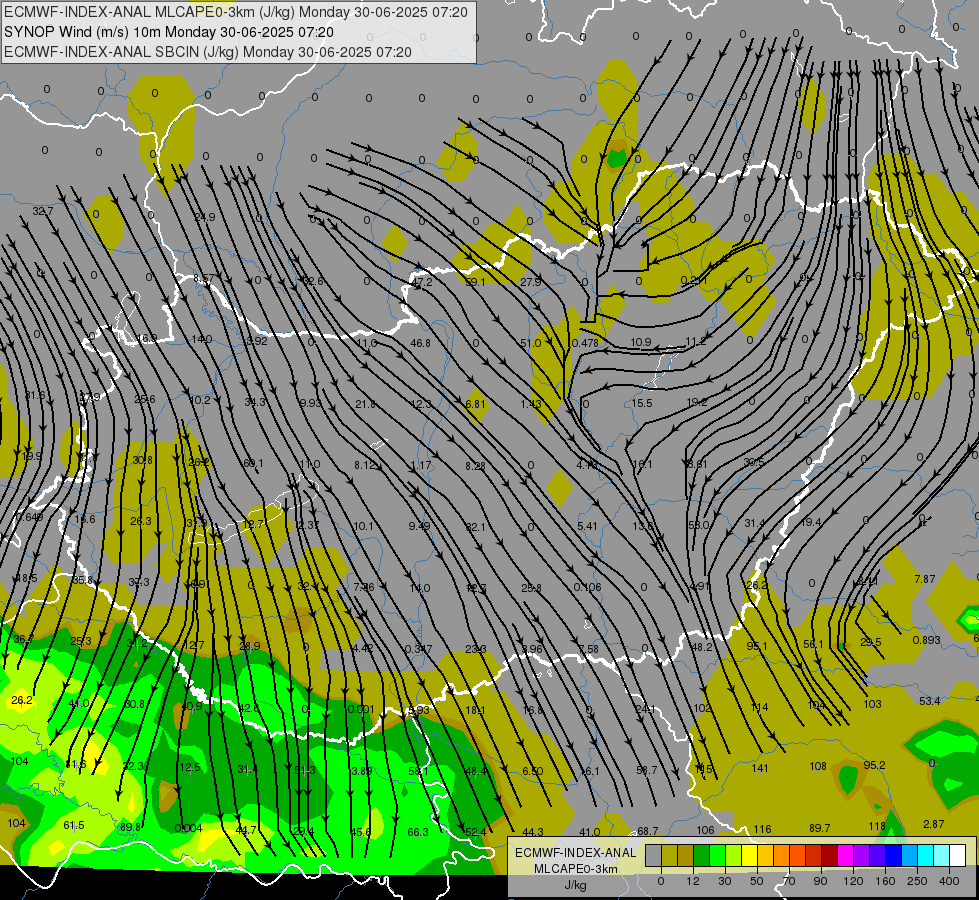The width and height of the screenshot is (979, 900).
Task: Click the map value 0.478
Action: tap(585, 342)
